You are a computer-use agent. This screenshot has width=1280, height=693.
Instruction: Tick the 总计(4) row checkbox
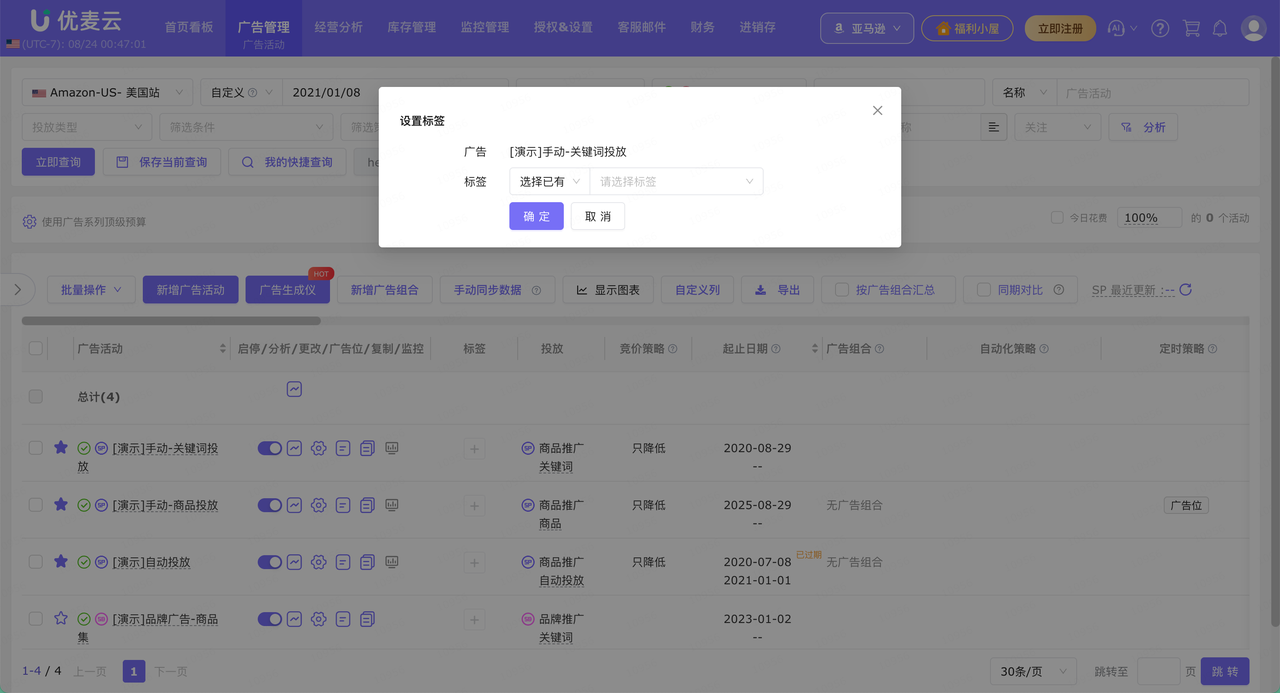(36, 397)
